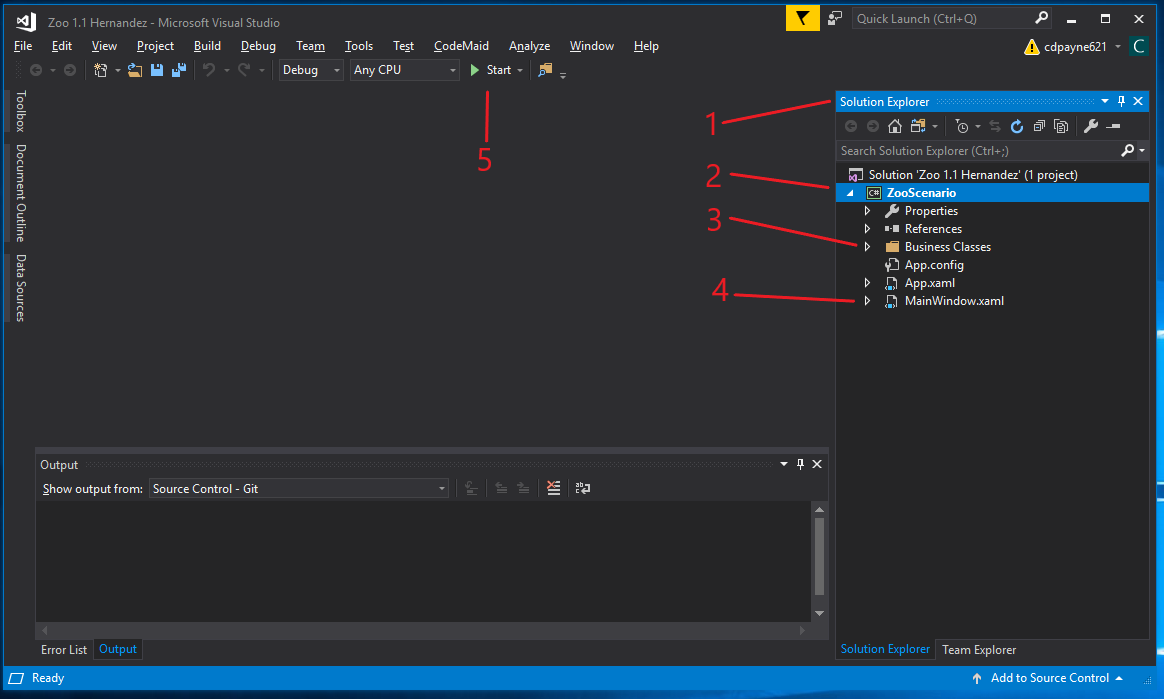Expand the Business Classes folder
1164x699 pixels.
867,247
